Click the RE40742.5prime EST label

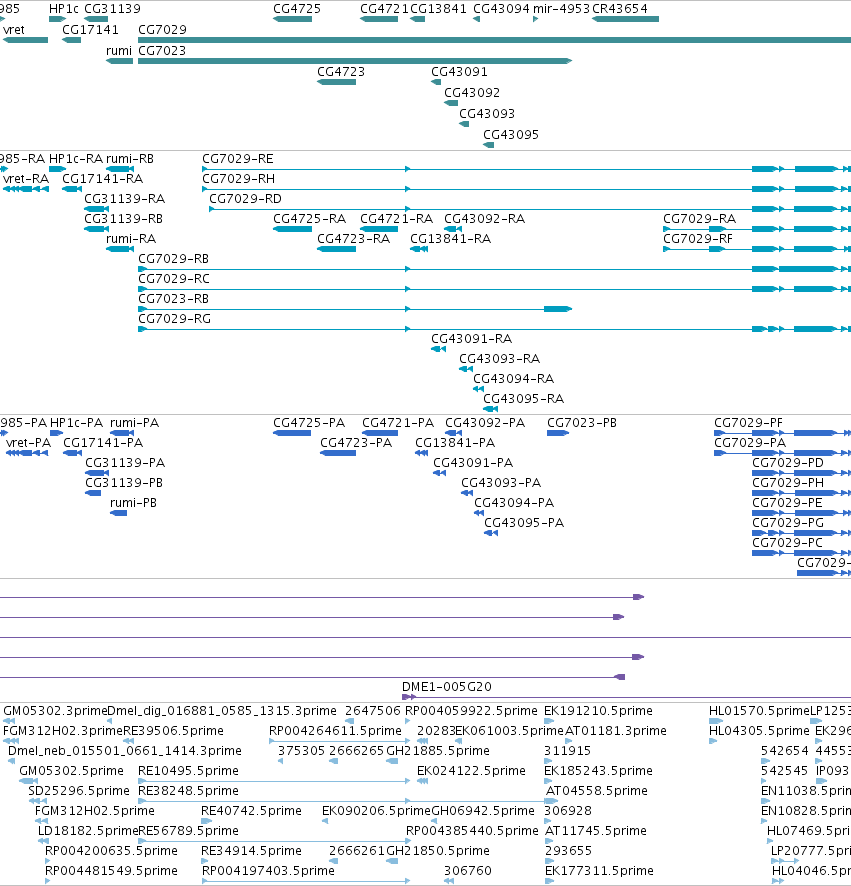[x=251, y=811]
